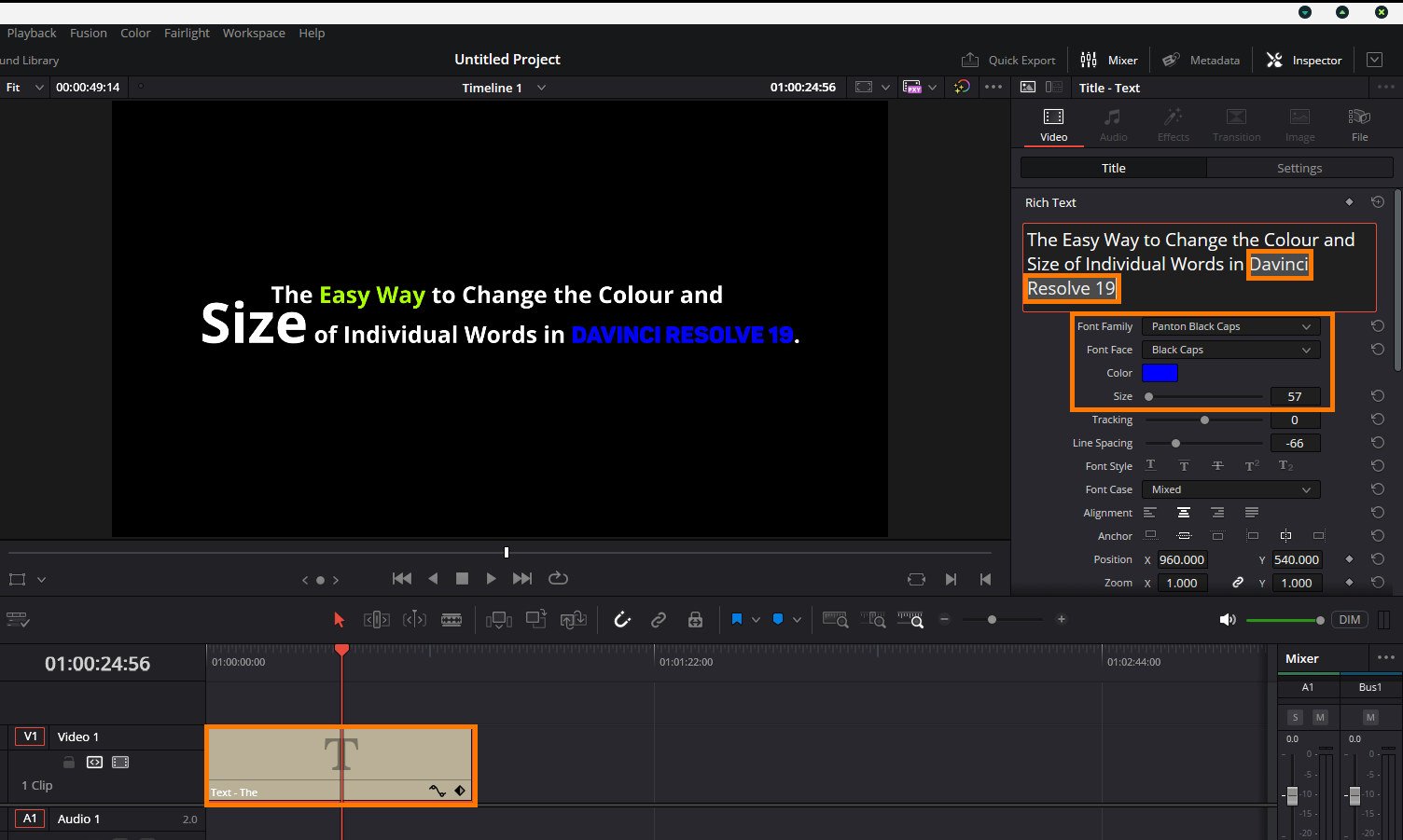Switch to the Inspector Audio tab
Viewport: 1403px width, 840px height.
click(1113, 124)
